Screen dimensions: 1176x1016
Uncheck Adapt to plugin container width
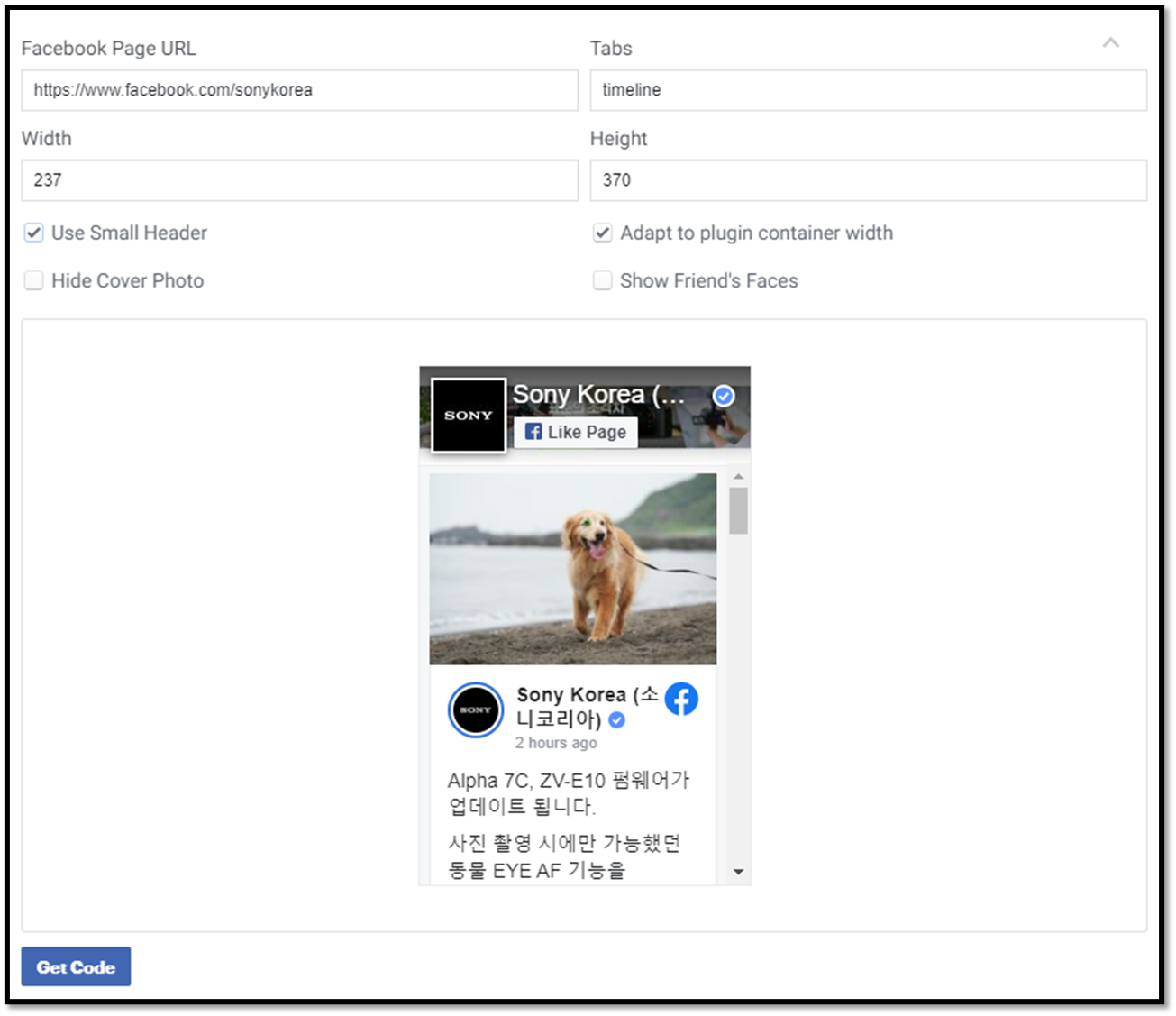[602, 233]
